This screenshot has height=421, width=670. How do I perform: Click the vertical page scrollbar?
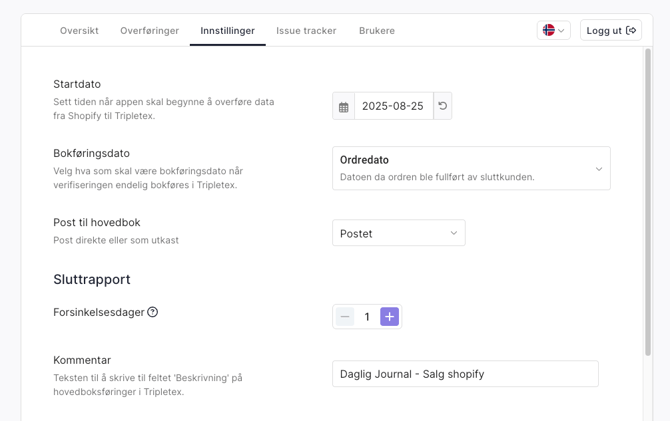tap(648, 200)
